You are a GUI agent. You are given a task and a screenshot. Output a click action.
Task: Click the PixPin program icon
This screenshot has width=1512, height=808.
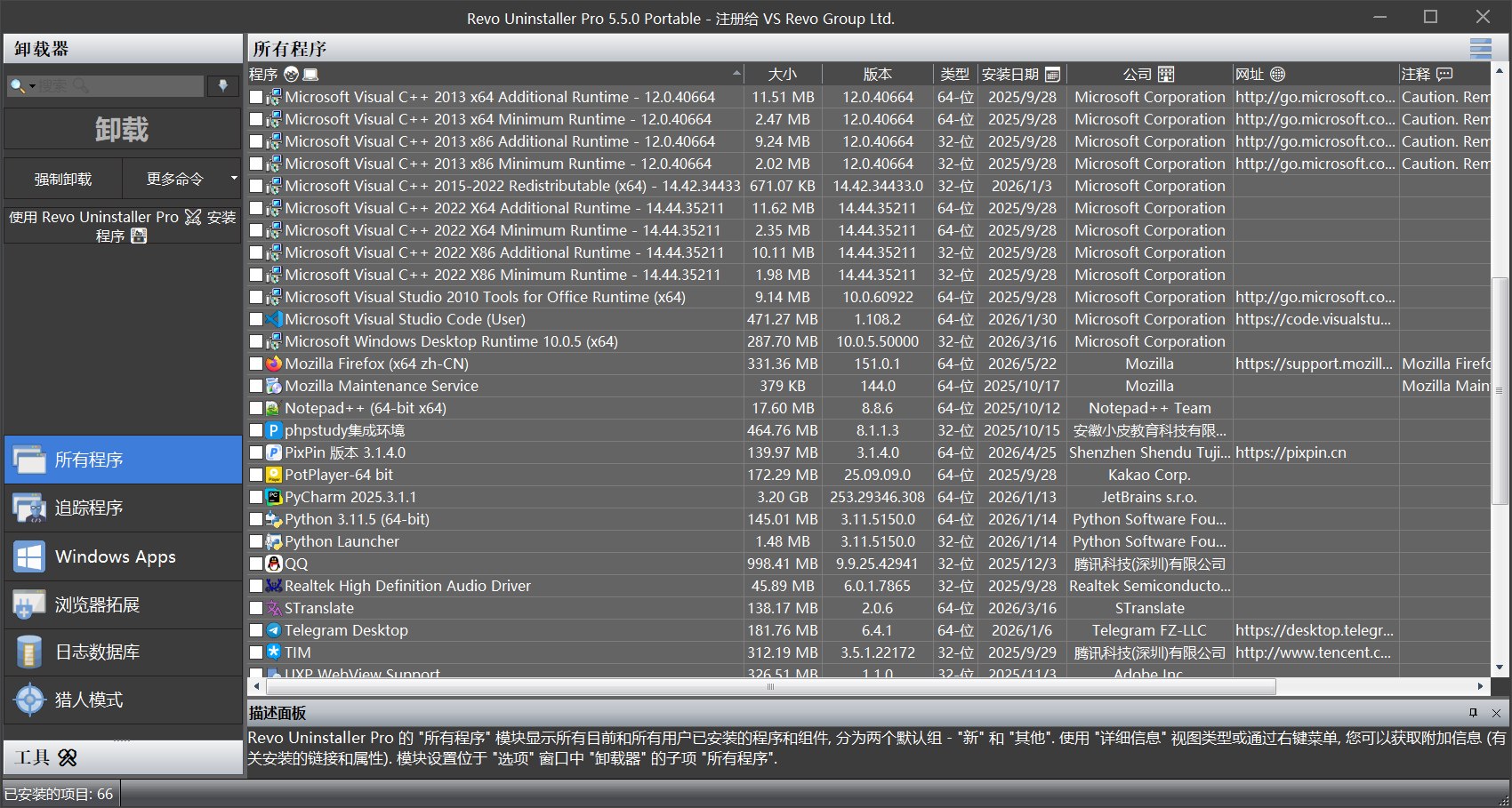tap(274, 452)
